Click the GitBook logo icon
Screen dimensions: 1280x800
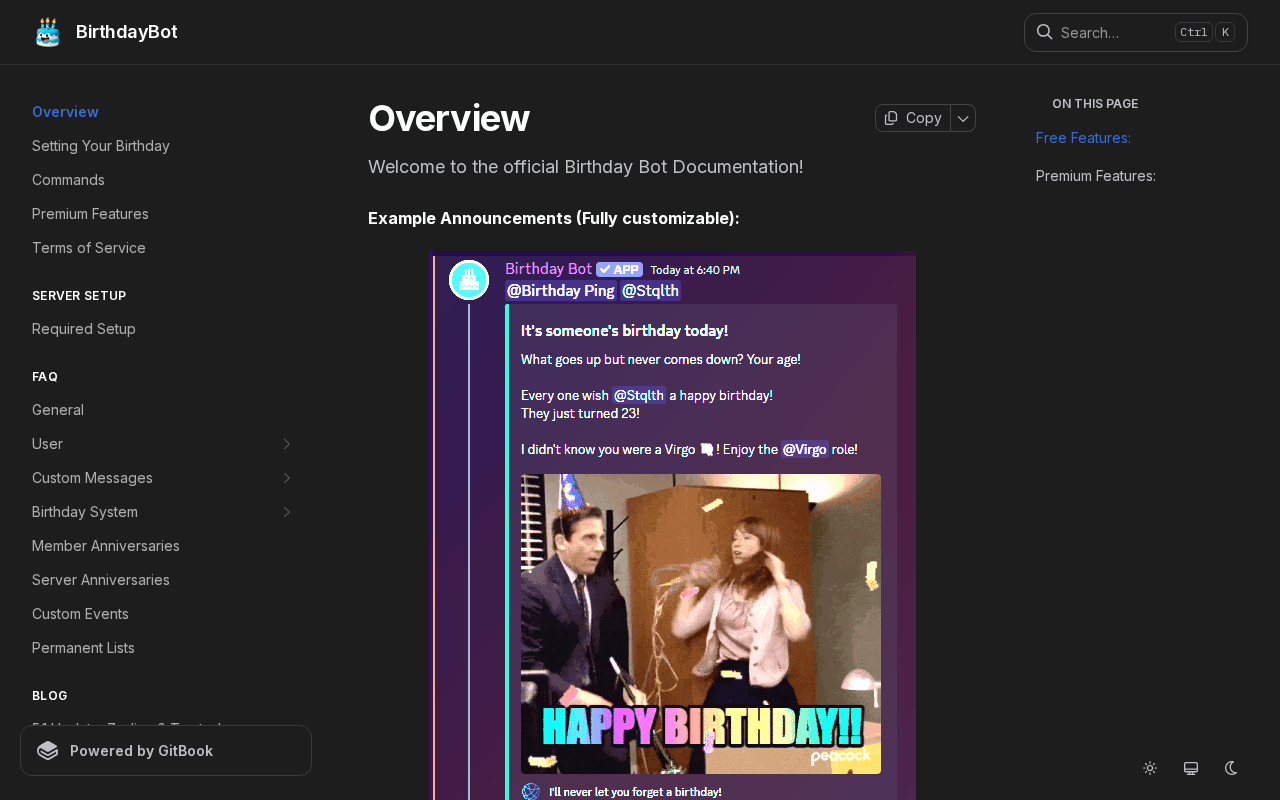coord(48,751)
